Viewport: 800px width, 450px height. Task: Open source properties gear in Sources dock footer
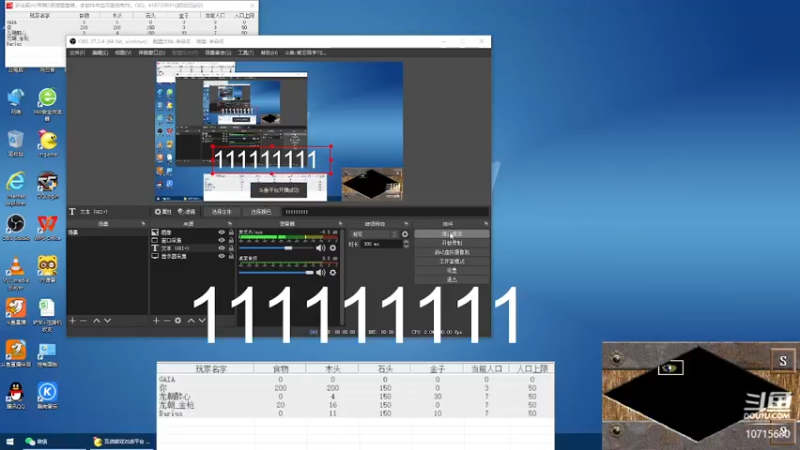tap(178, 320)
